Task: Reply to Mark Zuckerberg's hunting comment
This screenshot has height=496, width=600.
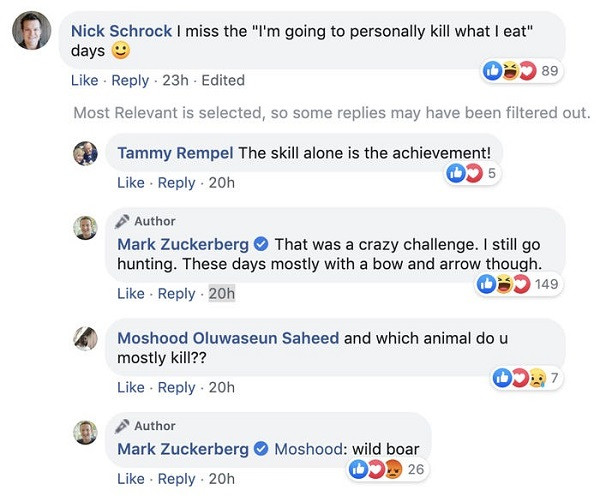Action: pos(176,293)
